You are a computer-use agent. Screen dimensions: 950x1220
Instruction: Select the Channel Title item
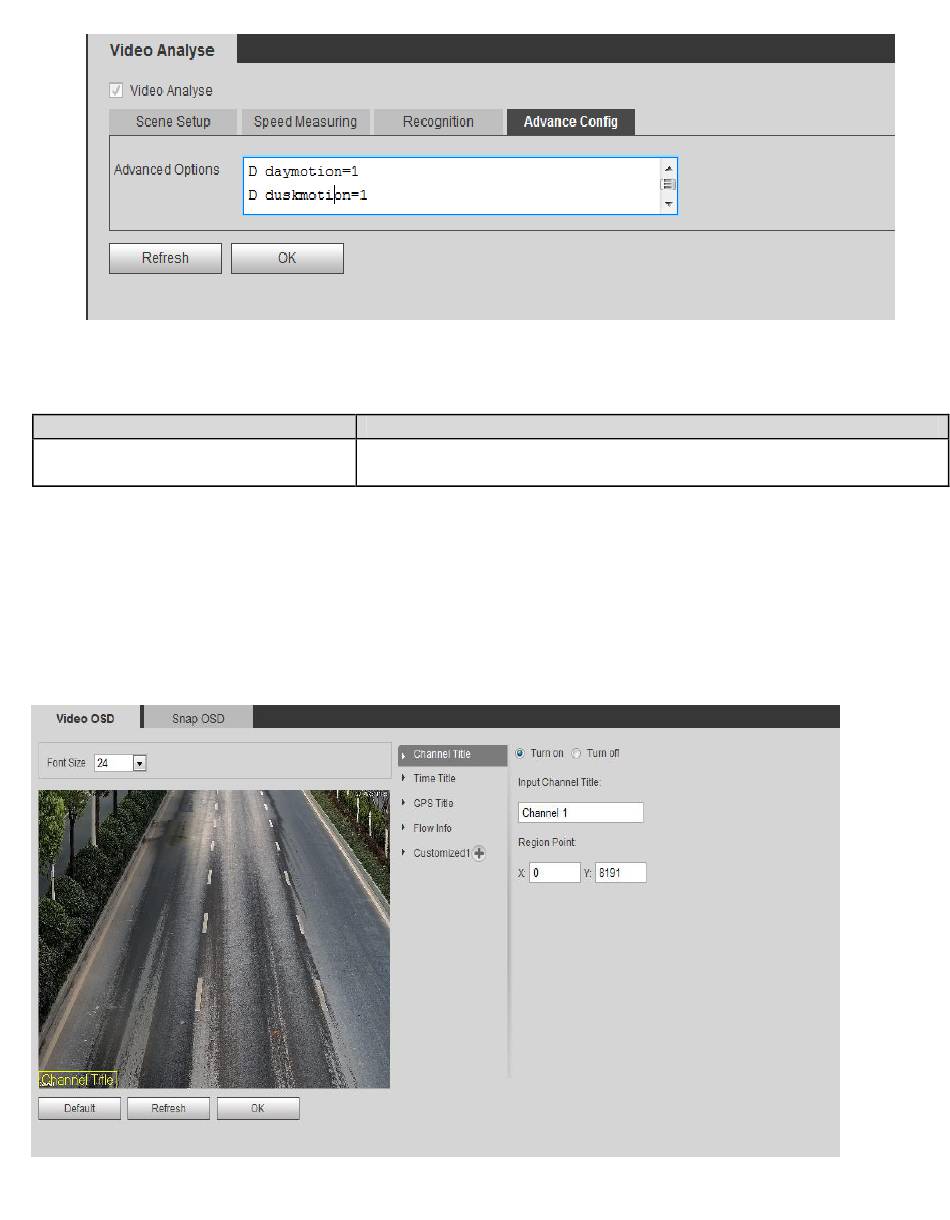pos(441,754)
